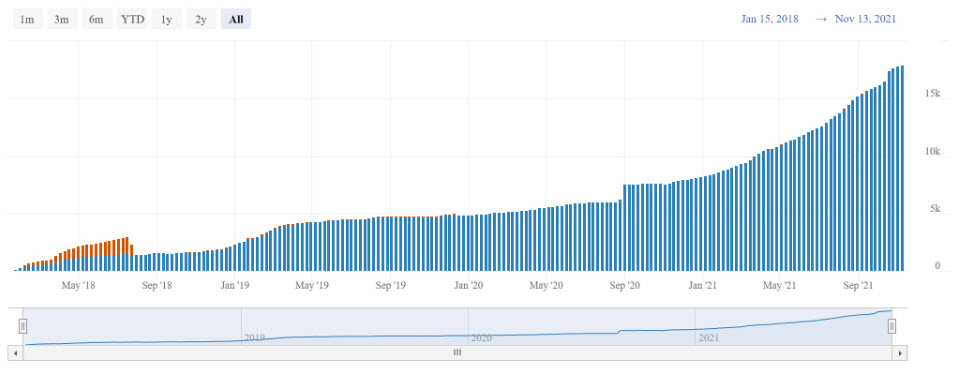Grab the right navigator handle
This screenshot has width=956, height=370.
coord(891,327)
